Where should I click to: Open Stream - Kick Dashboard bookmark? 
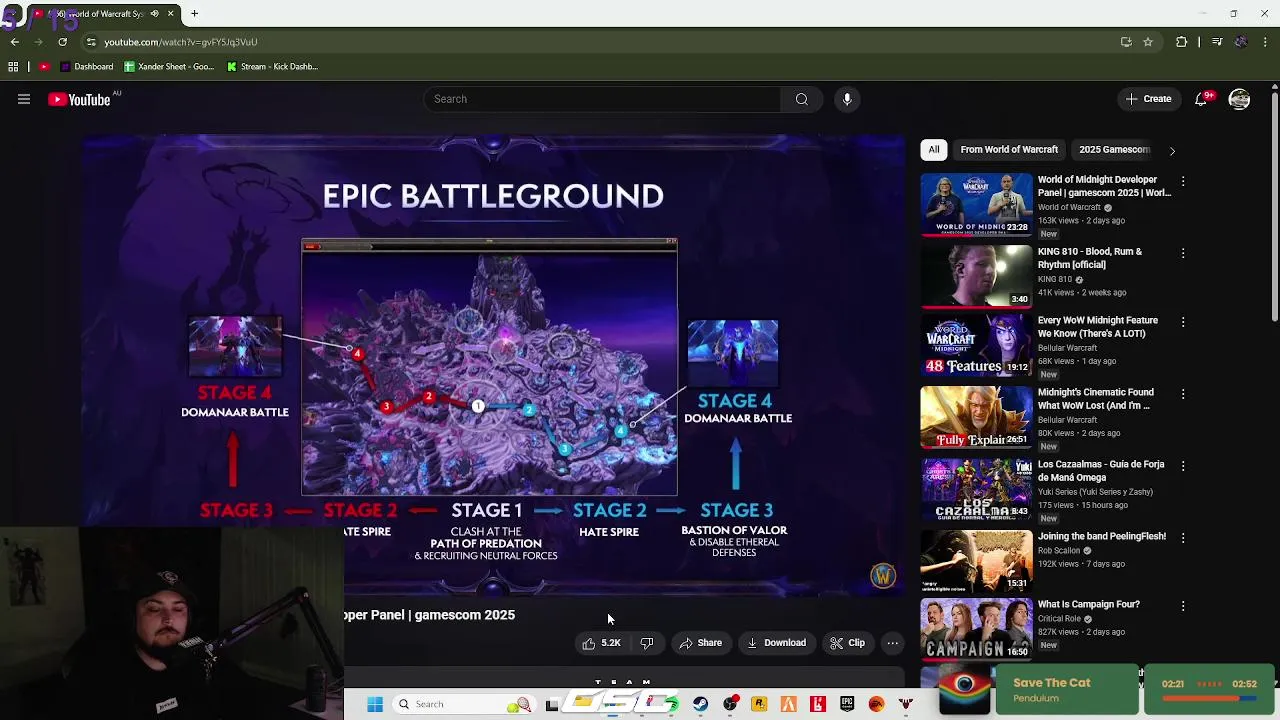point(272,67)
